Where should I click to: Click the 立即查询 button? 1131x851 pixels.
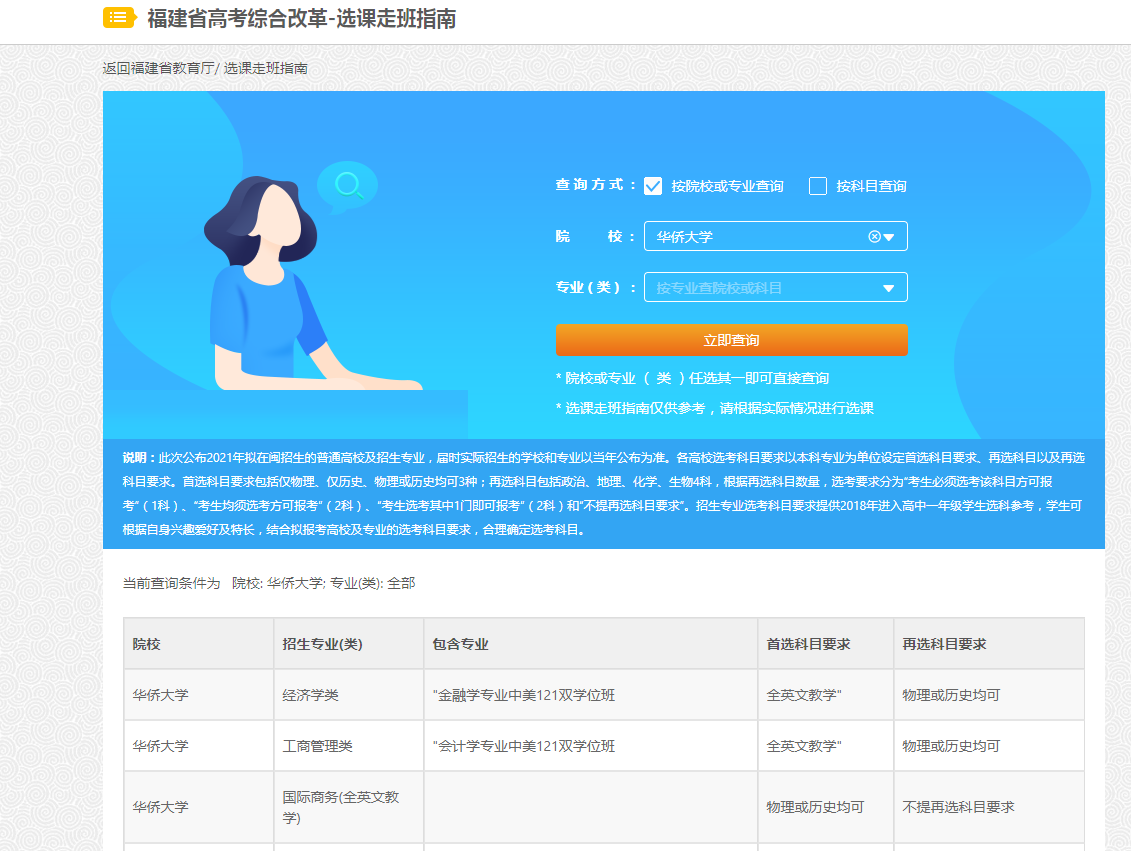731,340
